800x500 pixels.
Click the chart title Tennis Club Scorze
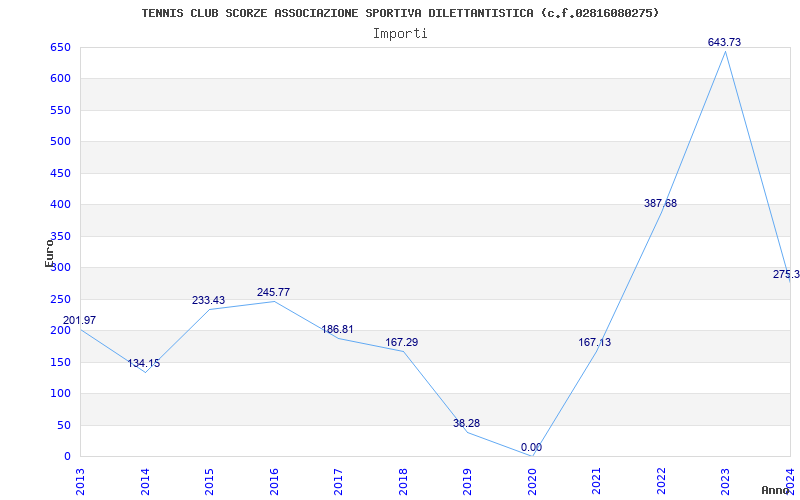point(400,13)
